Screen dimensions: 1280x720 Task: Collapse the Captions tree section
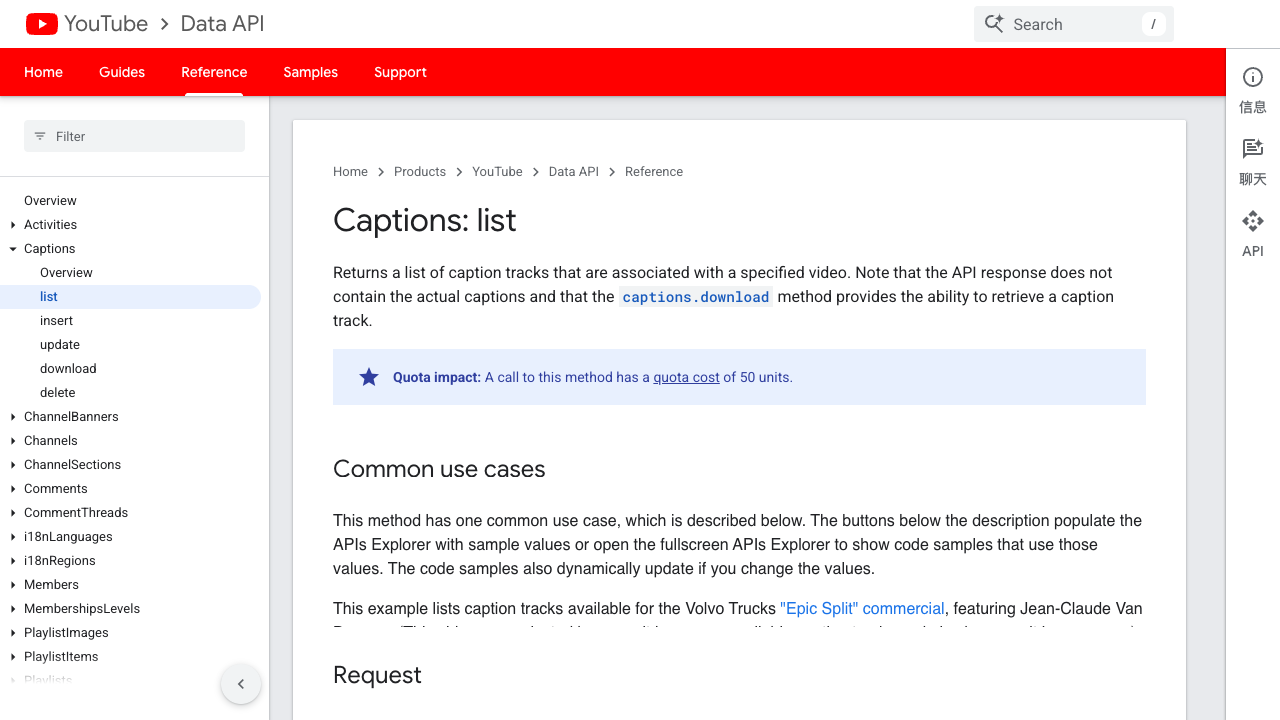13,249
